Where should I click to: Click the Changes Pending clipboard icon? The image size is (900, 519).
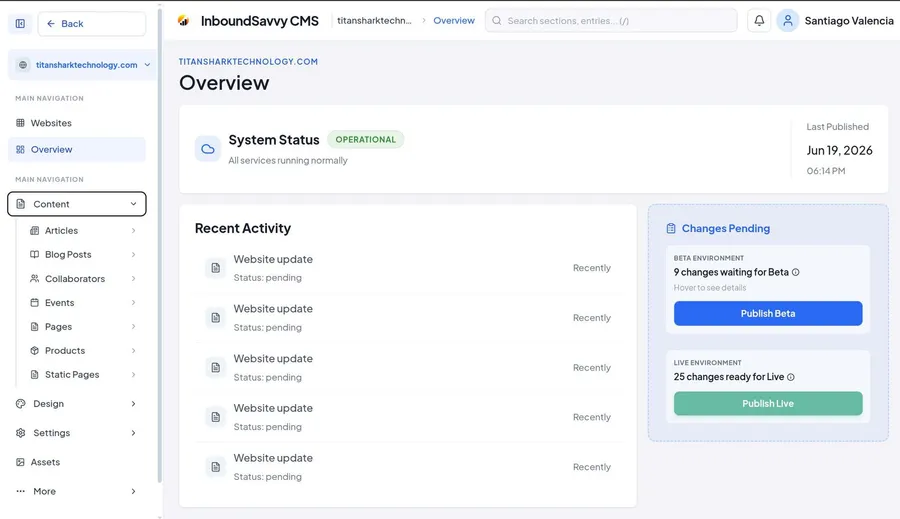pos(671,228)
